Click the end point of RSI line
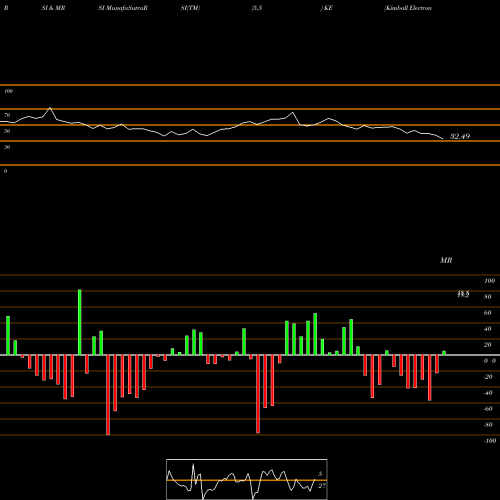Image resolution: width=500 pixels, height=500 pixels. 443,139
